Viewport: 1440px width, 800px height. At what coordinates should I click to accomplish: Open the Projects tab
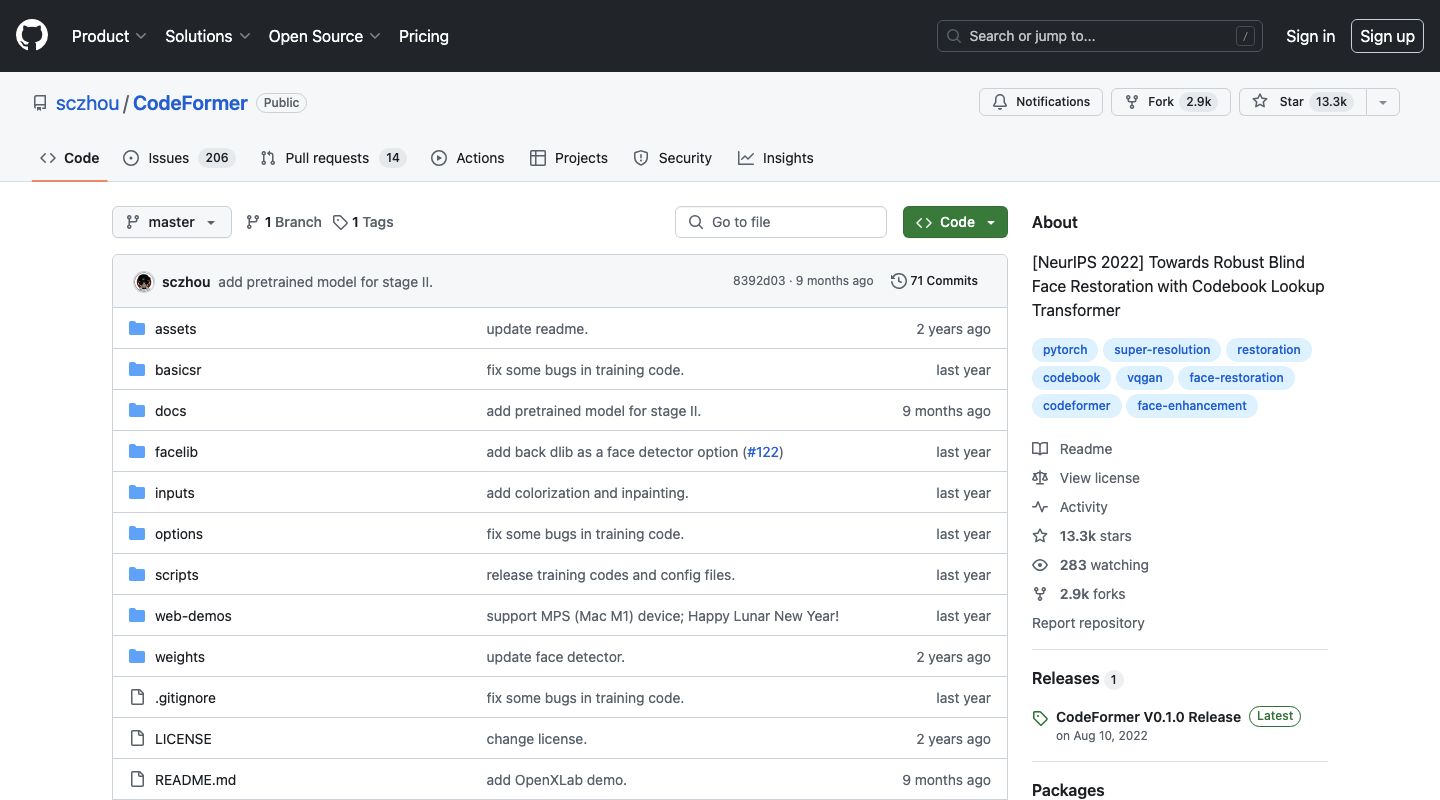[569, 158]
